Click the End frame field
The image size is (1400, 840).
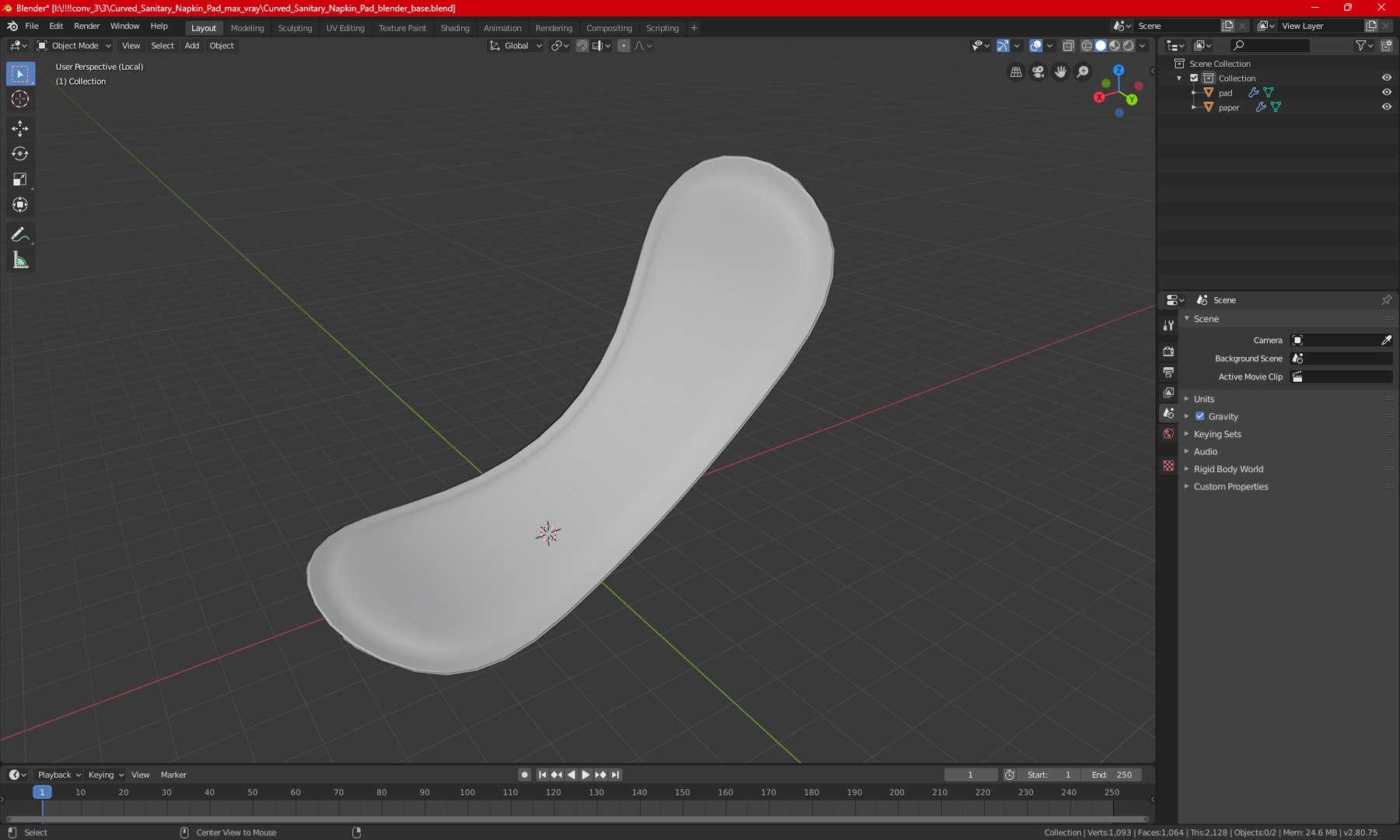[1112, 775]
